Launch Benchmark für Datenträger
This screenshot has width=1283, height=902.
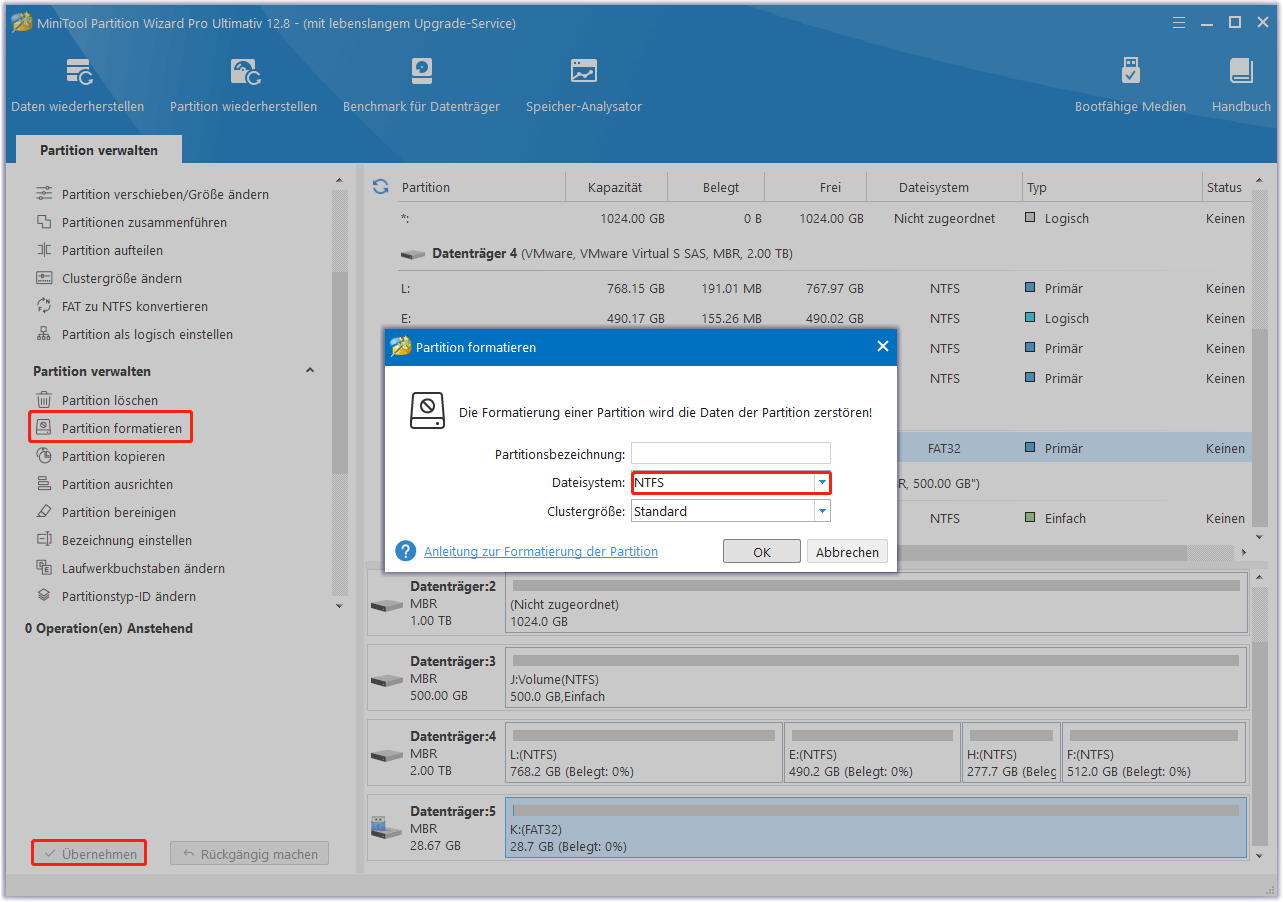click(x=421, y=85)
